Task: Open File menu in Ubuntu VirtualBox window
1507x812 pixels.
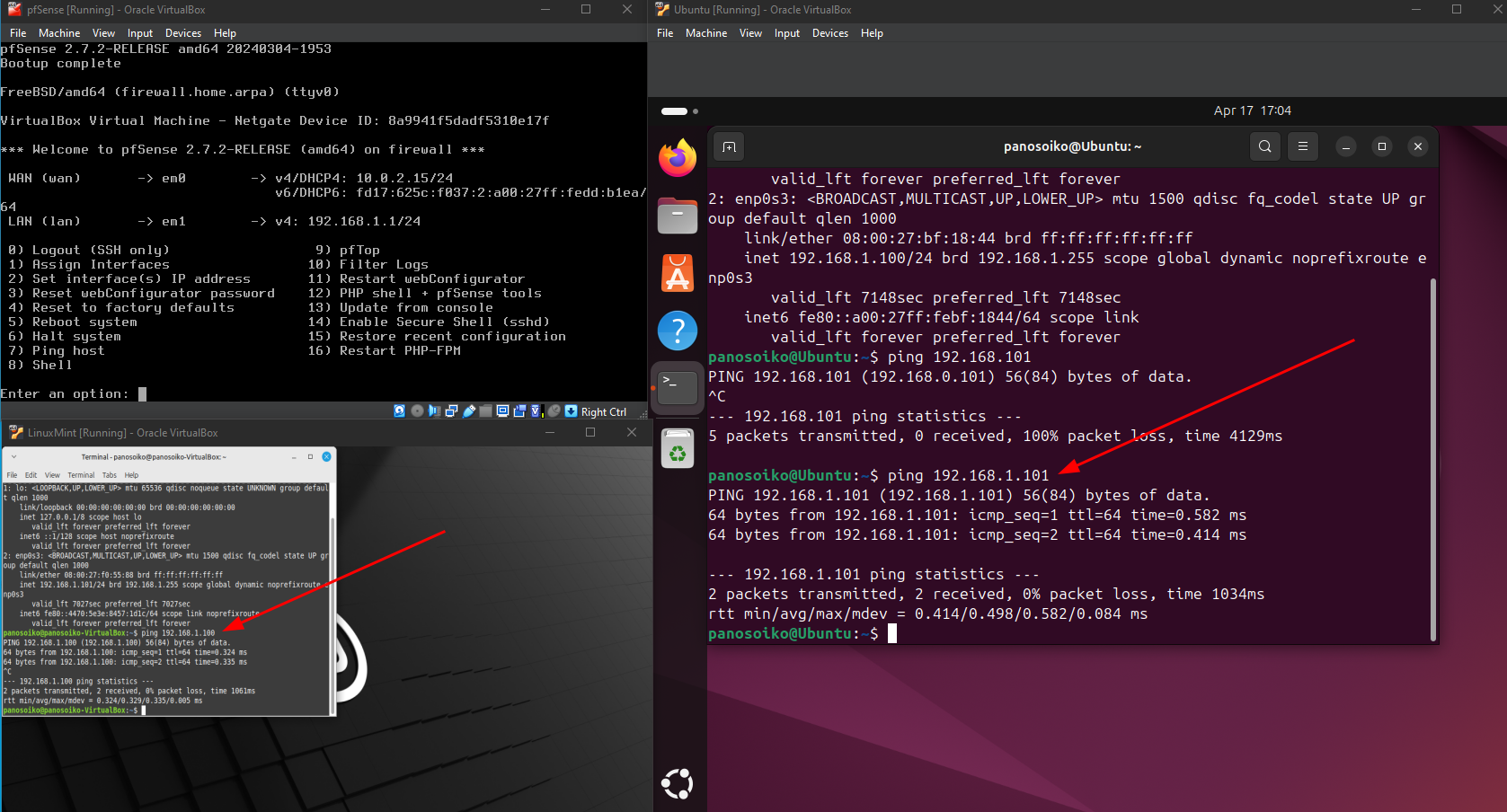Action: click(x=665, y=33)
